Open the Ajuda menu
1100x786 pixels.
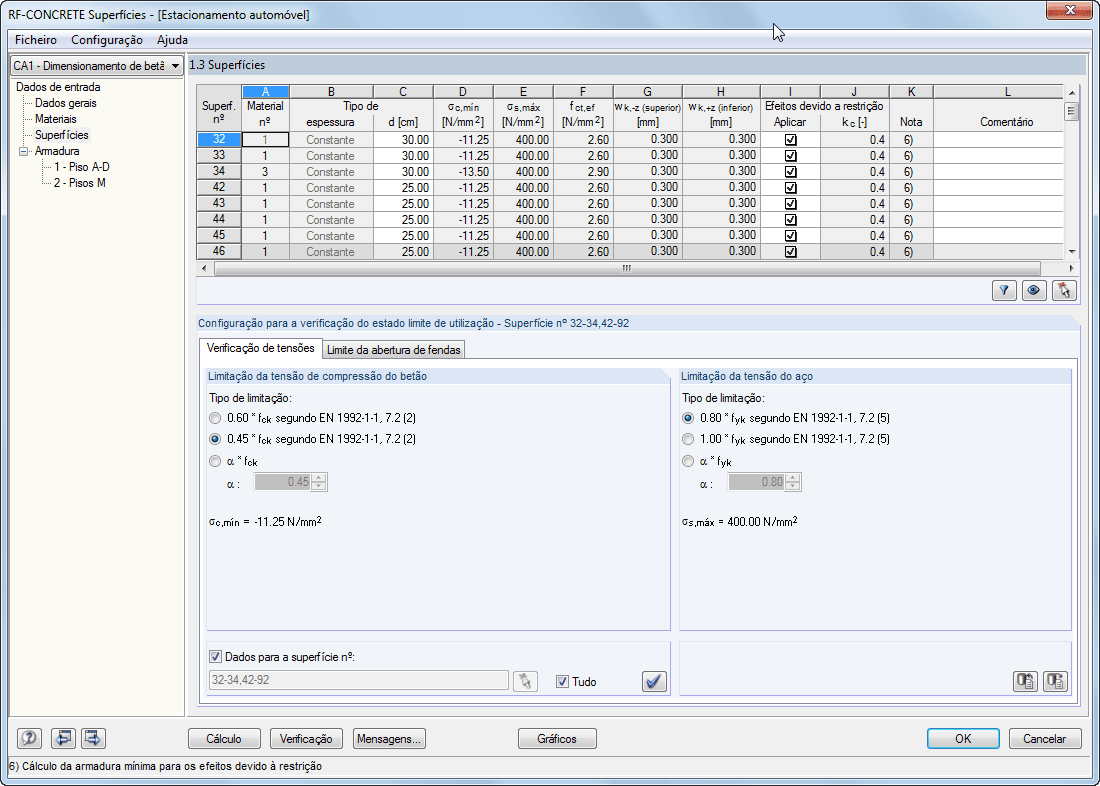click(x=172, y=40)
